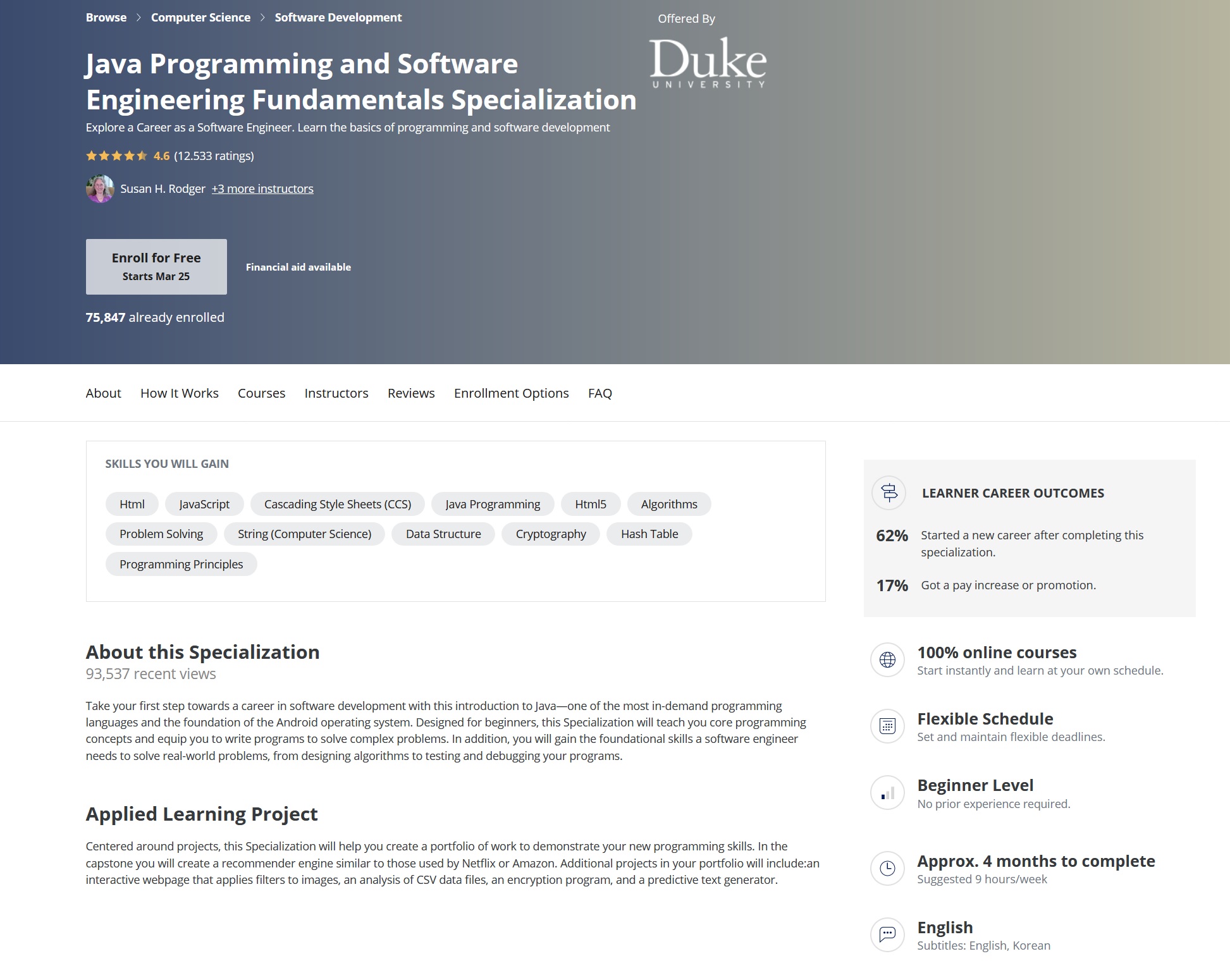
Task: Click the Algorithms skill tag
Action: pyautogui.click(x=669, y=504)
